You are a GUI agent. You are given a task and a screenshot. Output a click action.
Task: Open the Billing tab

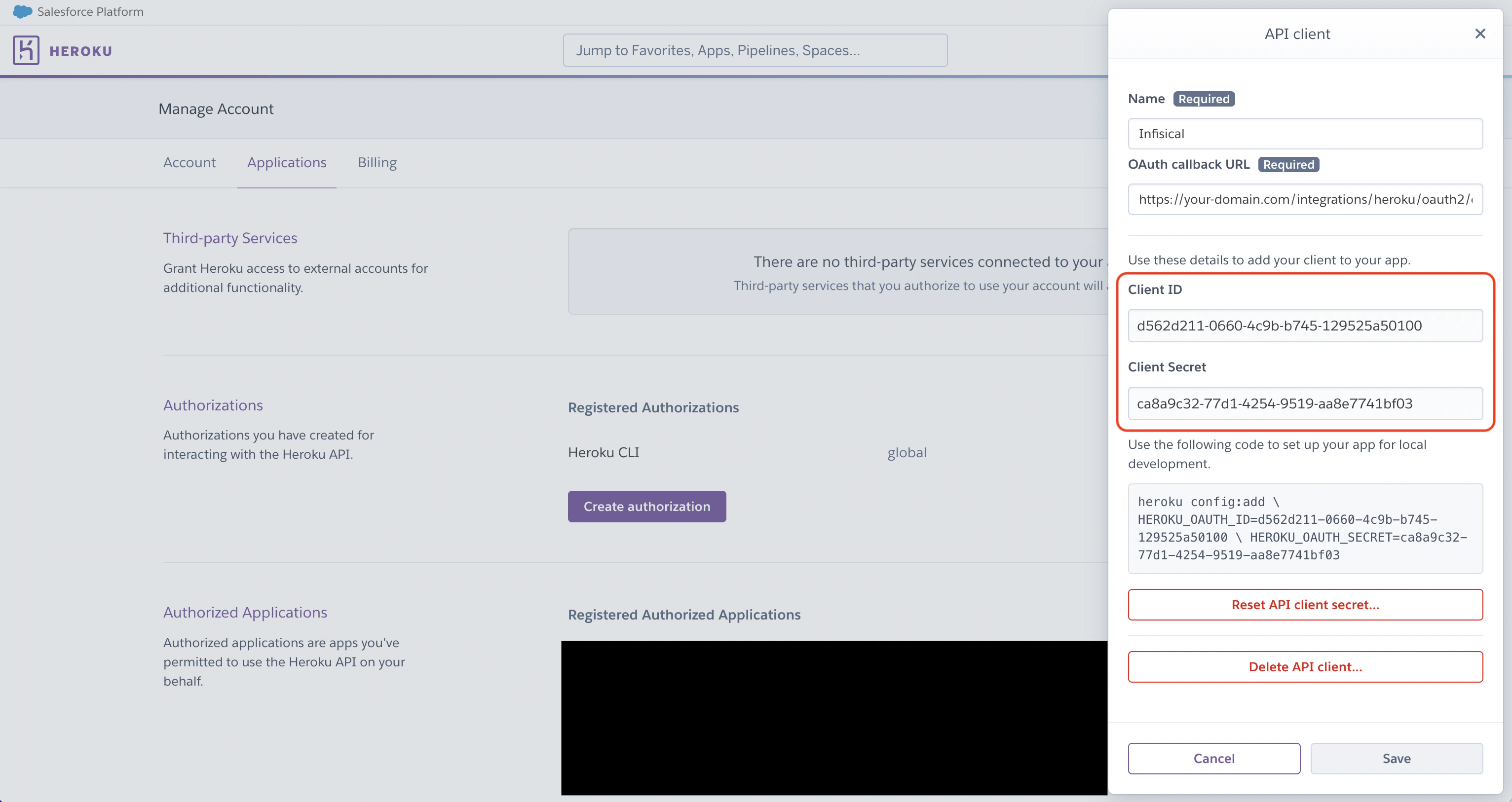click(378, 162)
